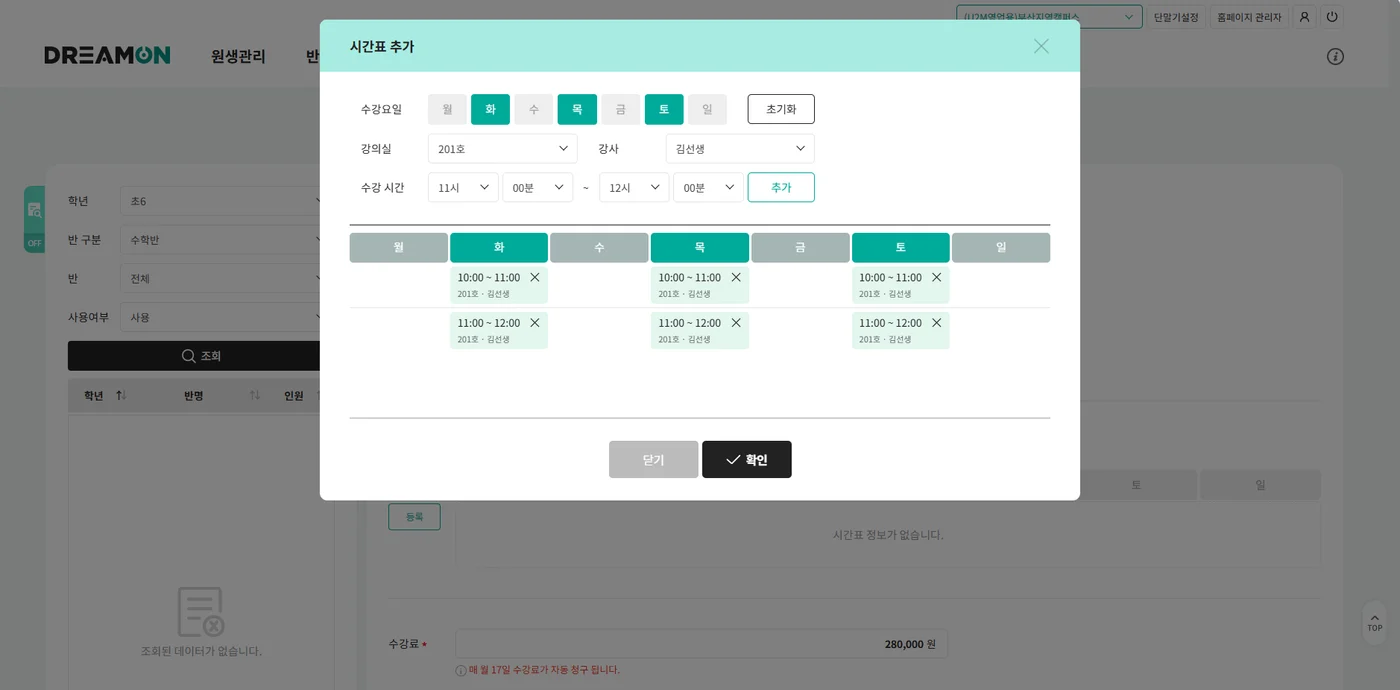1400x690 pixels.
Task: Open end hour 12시 dropdown
Action: click(634, 187)
